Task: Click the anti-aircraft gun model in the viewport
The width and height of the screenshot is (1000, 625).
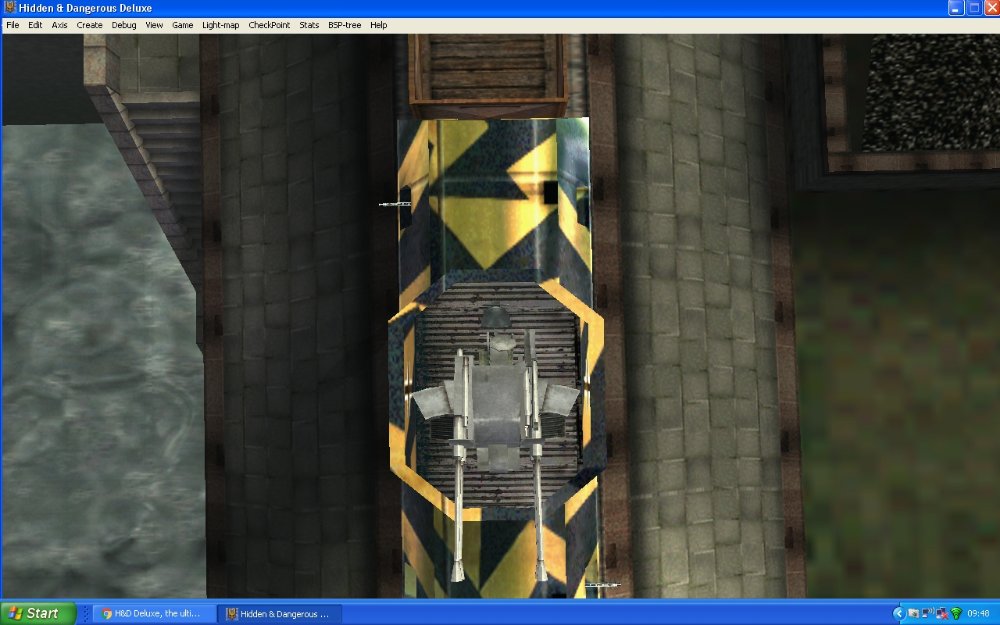Action: [496, 446]
